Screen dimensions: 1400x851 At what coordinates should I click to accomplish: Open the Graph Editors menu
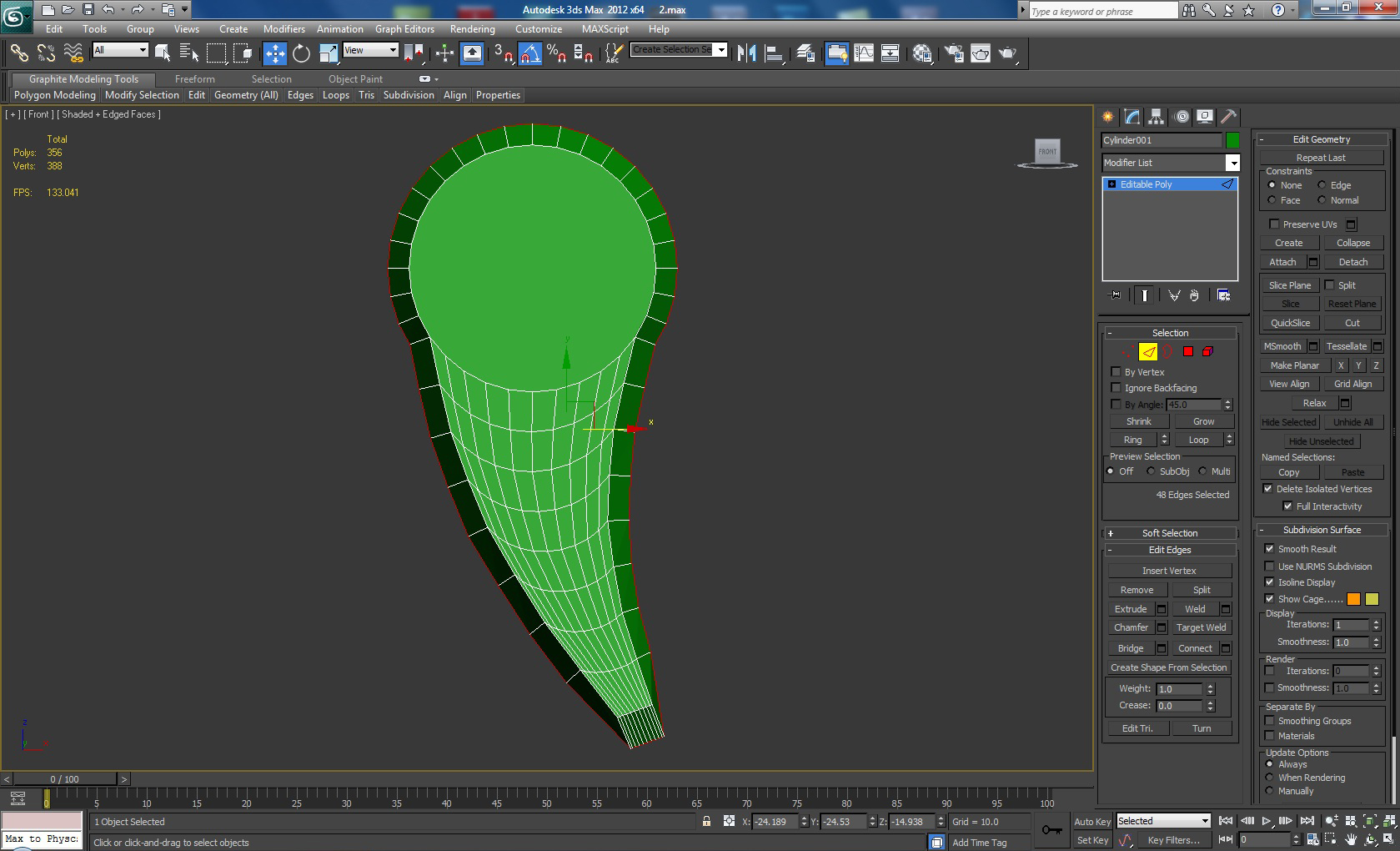point(404,28)
